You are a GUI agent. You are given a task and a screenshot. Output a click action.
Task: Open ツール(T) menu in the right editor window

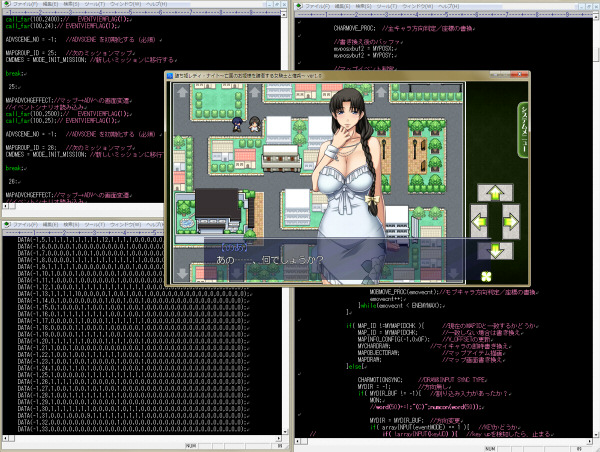(386, 6)
